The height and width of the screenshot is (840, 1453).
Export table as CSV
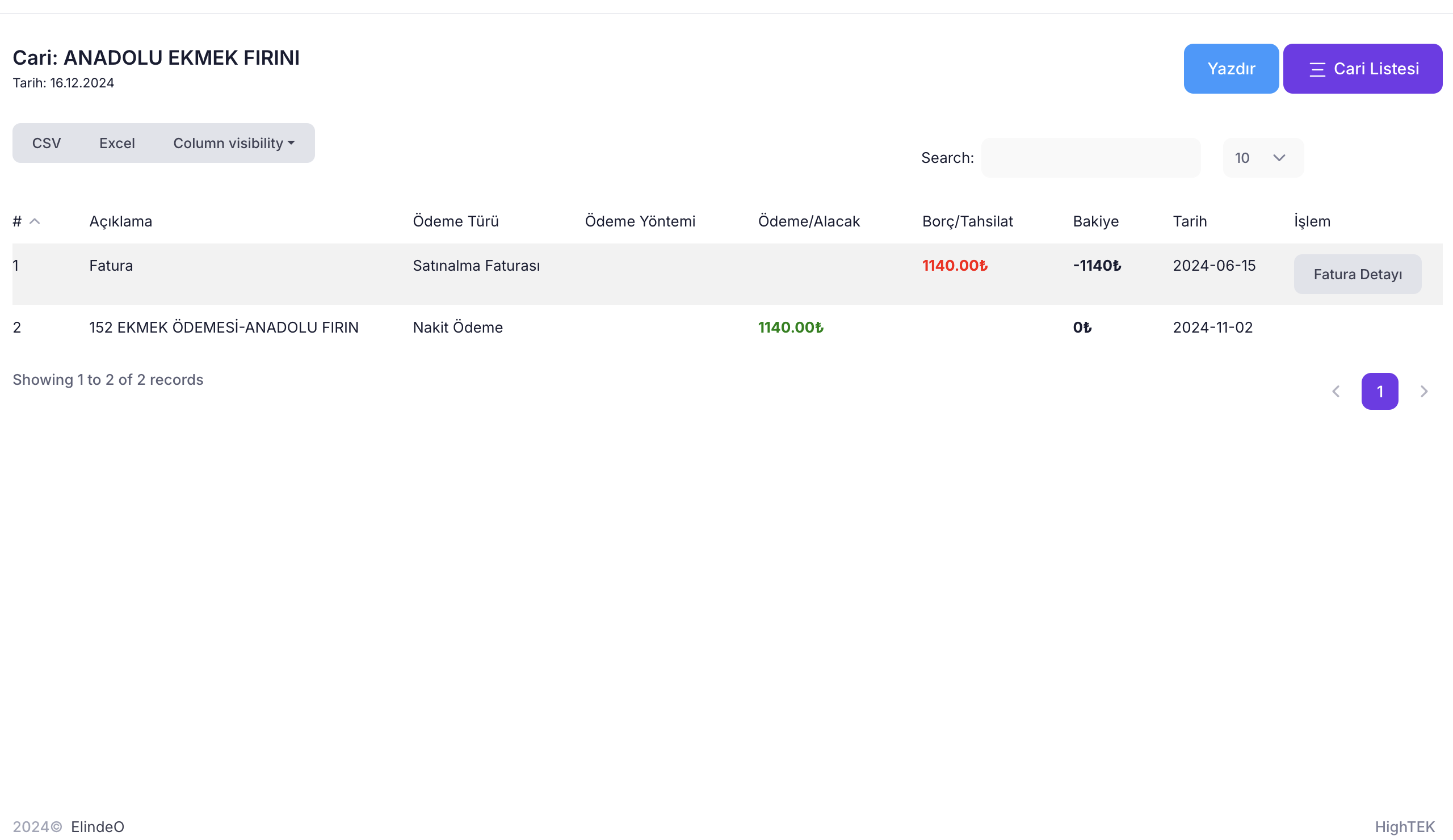[46, 143]
